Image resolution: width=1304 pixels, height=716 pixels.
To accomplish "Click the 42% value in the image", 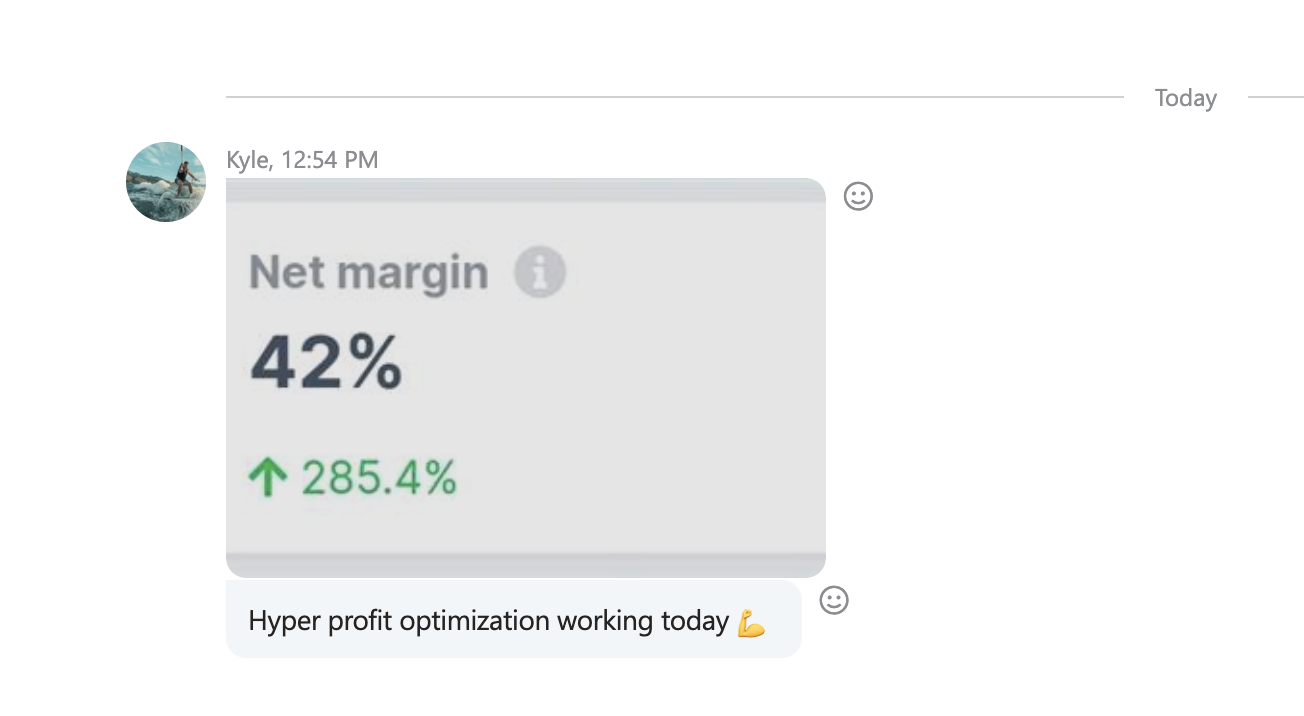I will (x=326, y=364).
